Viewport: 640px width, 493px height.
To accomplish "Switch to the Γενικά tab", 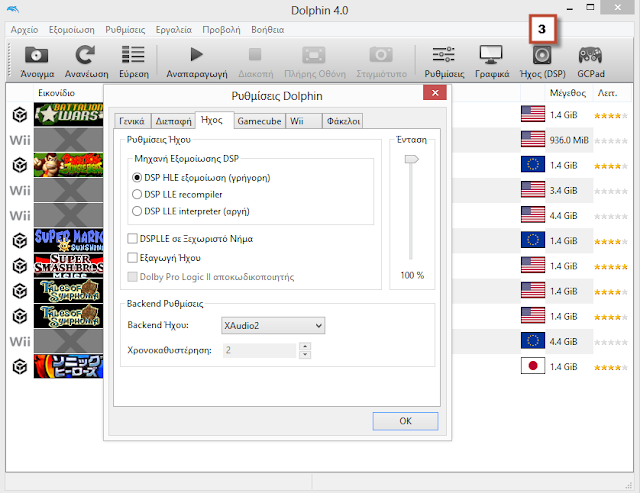I will coord(132,121).
